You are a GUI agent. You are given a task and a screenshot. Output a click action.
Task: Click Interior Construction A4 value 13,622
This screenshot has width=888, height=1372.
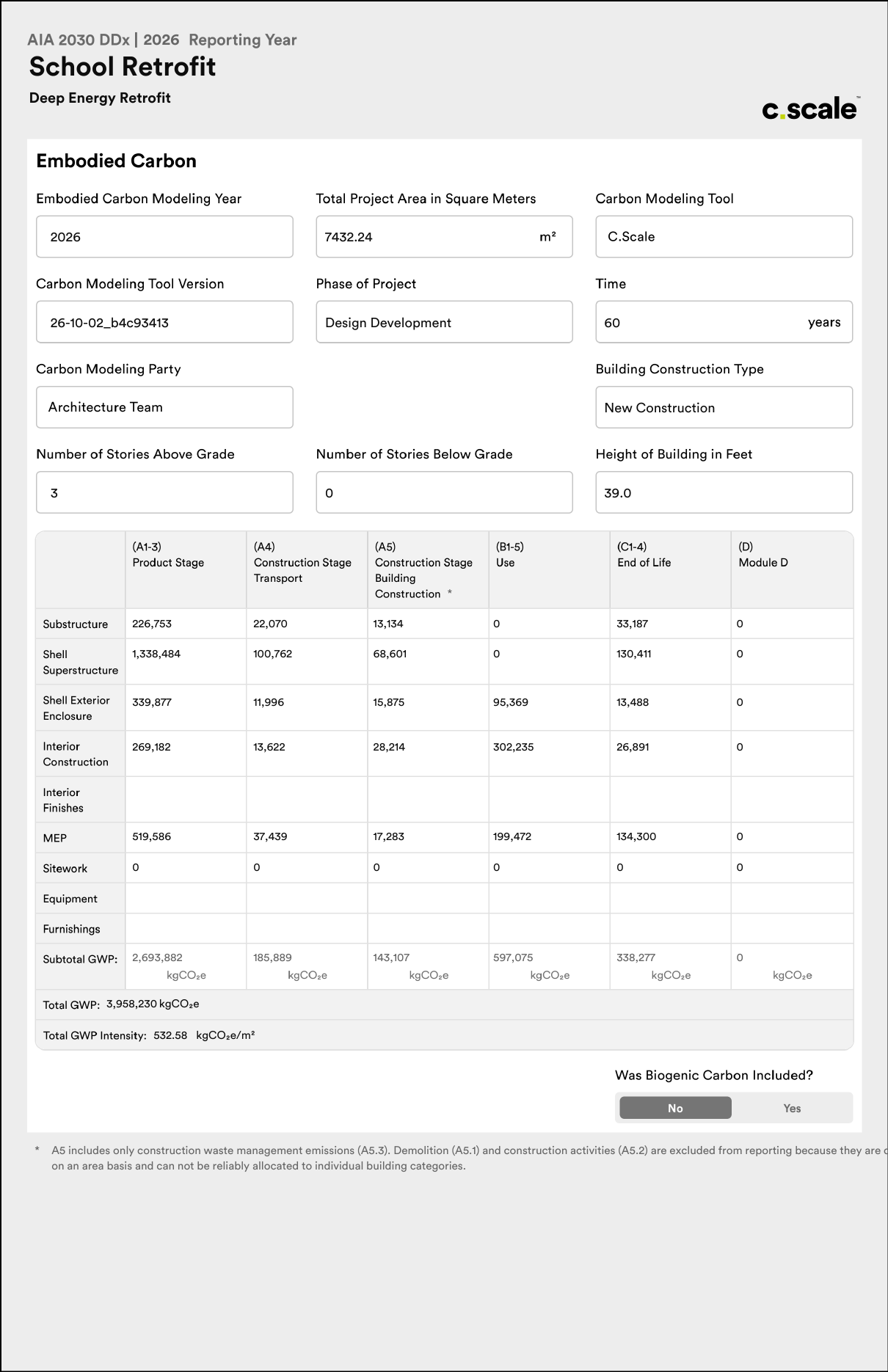click(269, 747)
